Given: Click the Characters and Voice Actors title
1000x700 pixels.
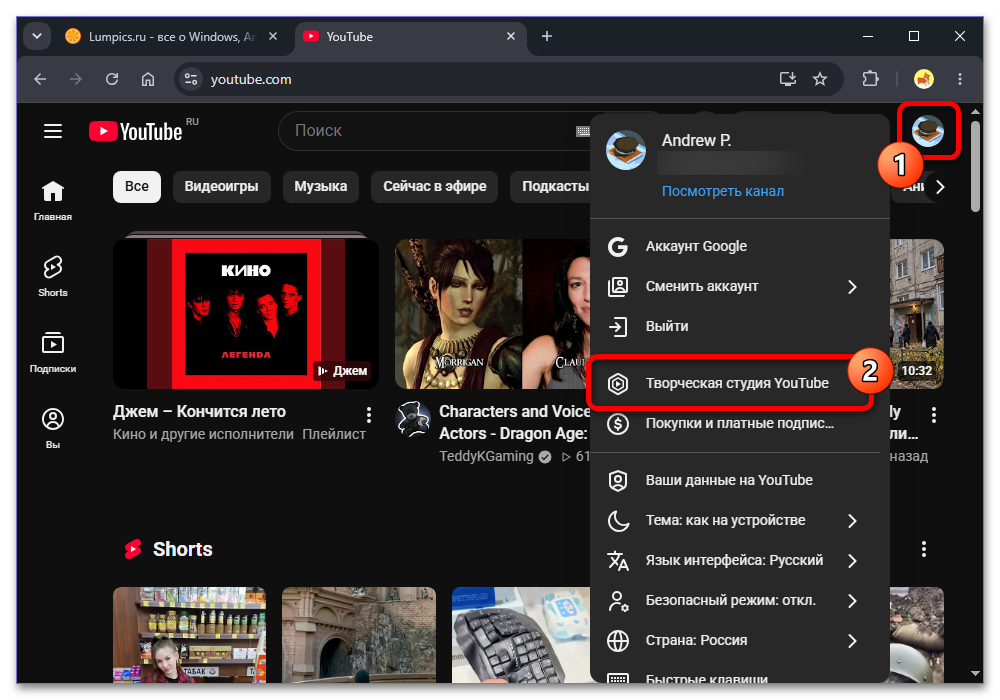Looking at the screenshot, I should 514,423.
